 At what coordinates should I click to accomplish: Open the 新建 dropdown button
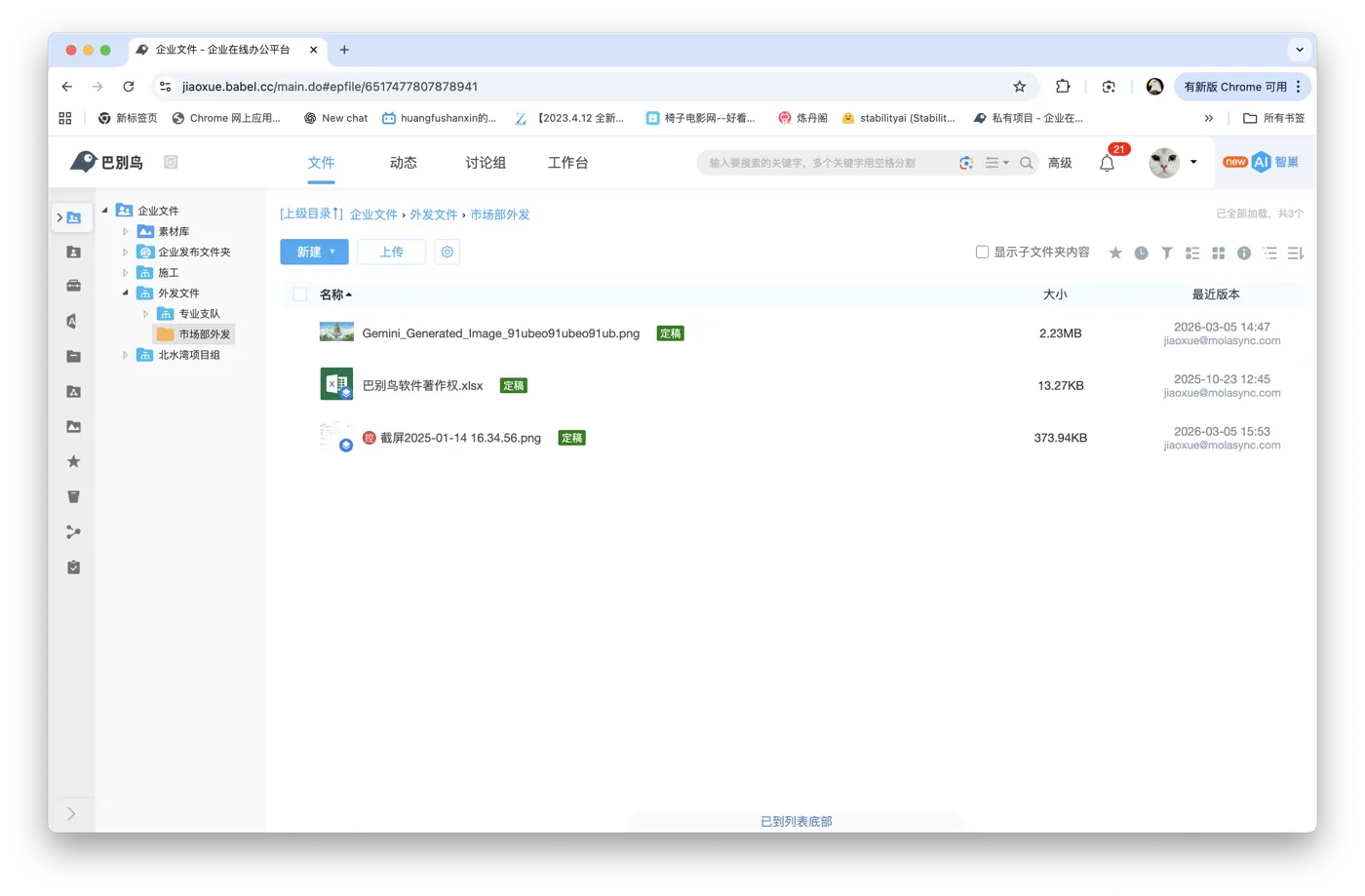tap(314, 252)
